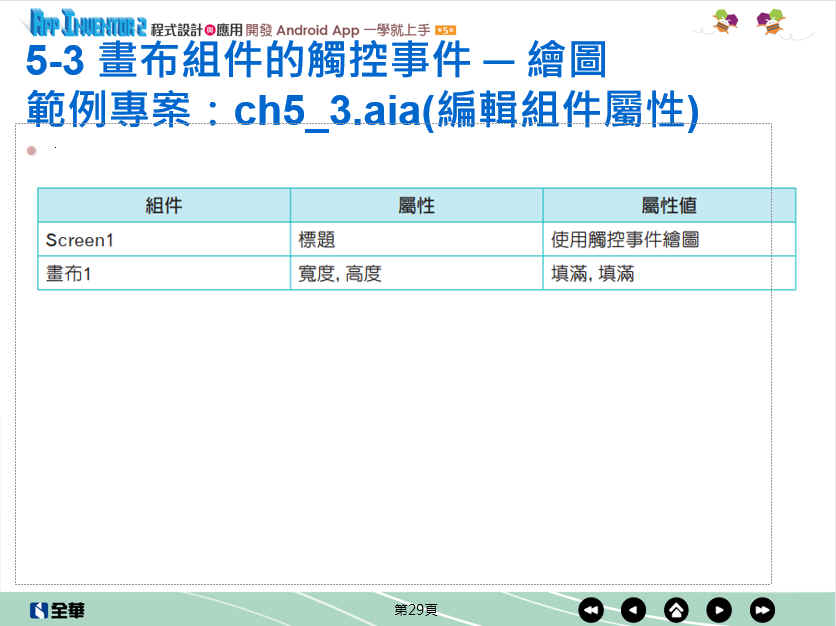Click the home button with up chevrons
The image size is (836, 626).
point(677,610)
